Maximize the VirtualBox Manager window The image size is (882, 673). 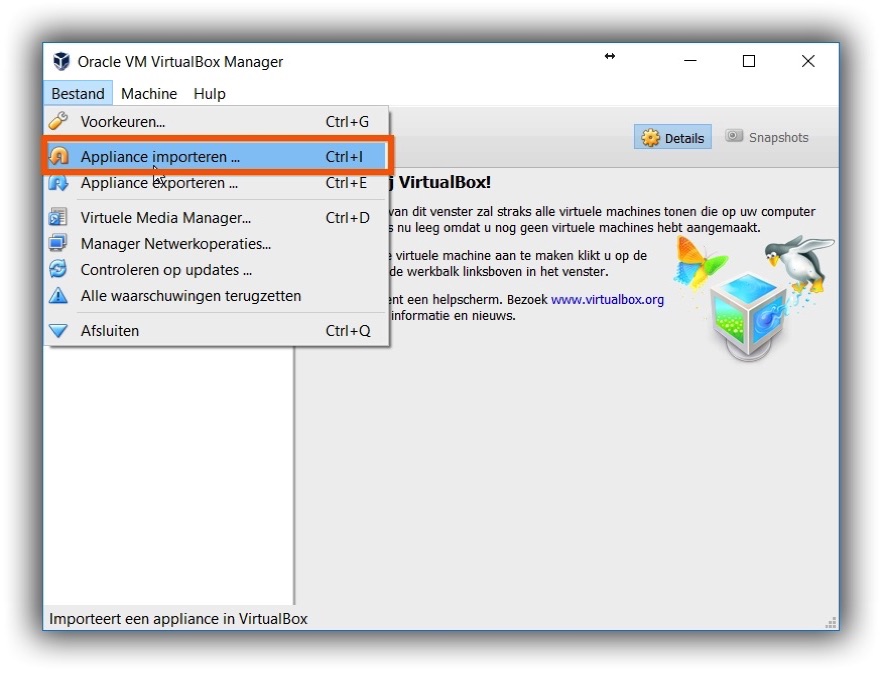point(749,61)
